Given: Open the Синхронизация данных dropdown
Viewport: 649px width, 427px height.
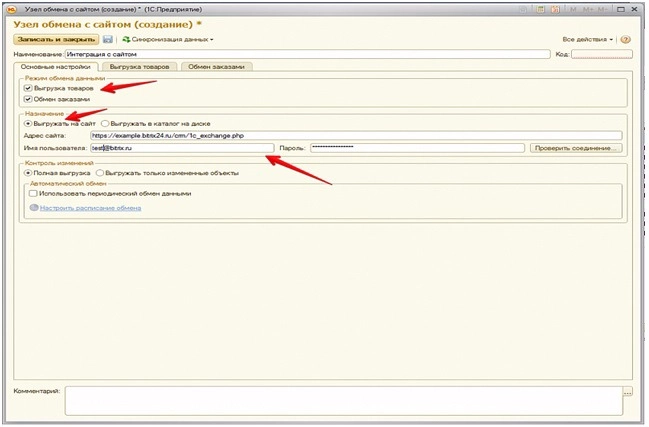Looking at the screenshot, I should tap(168, 39).
